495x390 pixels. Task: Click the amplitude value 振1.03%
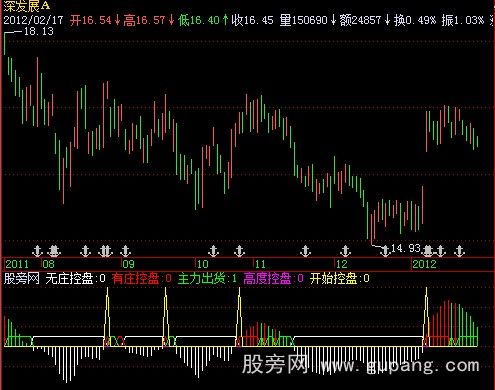(463, 20)
